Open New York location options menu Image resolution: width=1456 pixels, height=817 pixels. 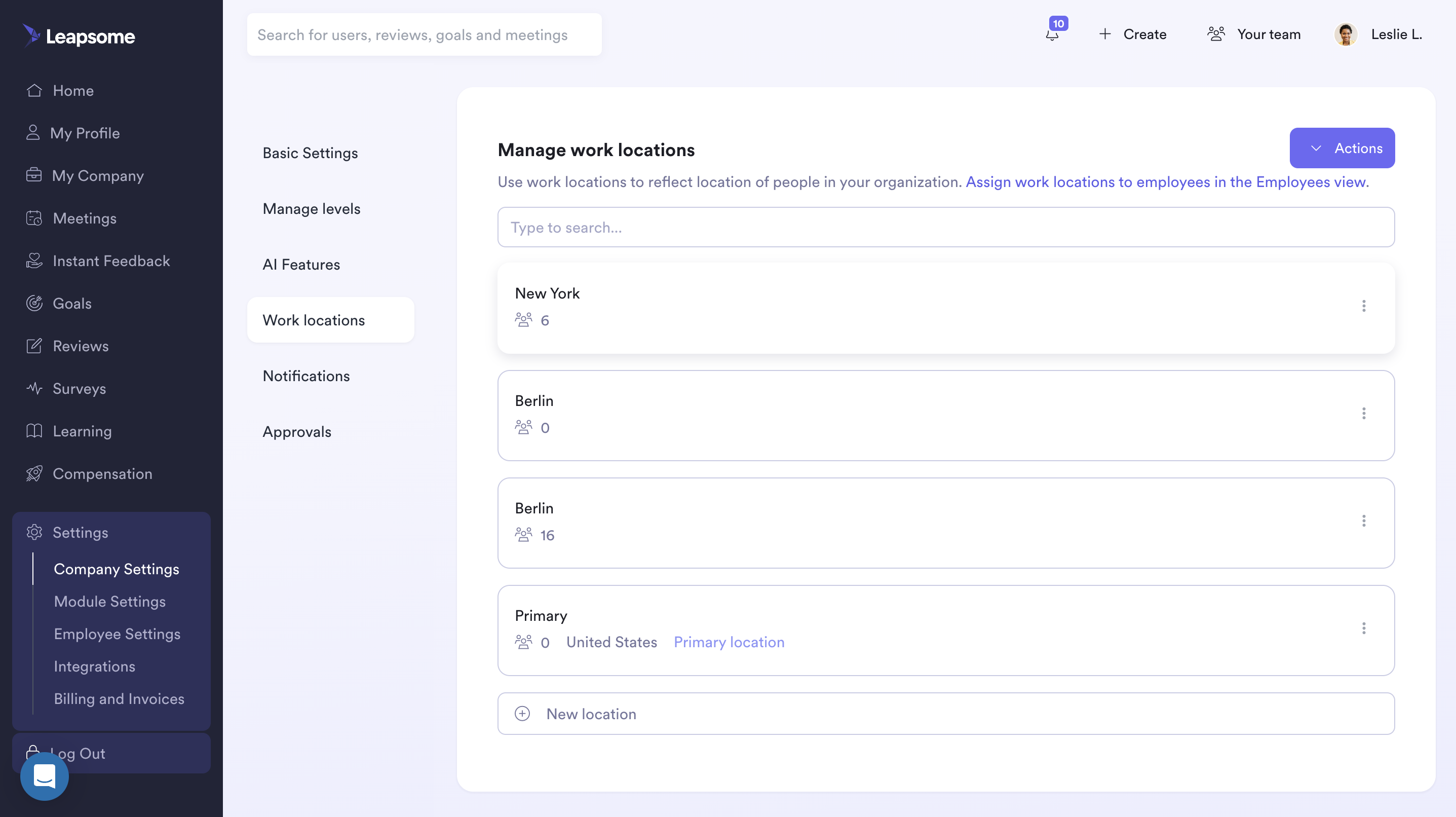(1363, 306)
